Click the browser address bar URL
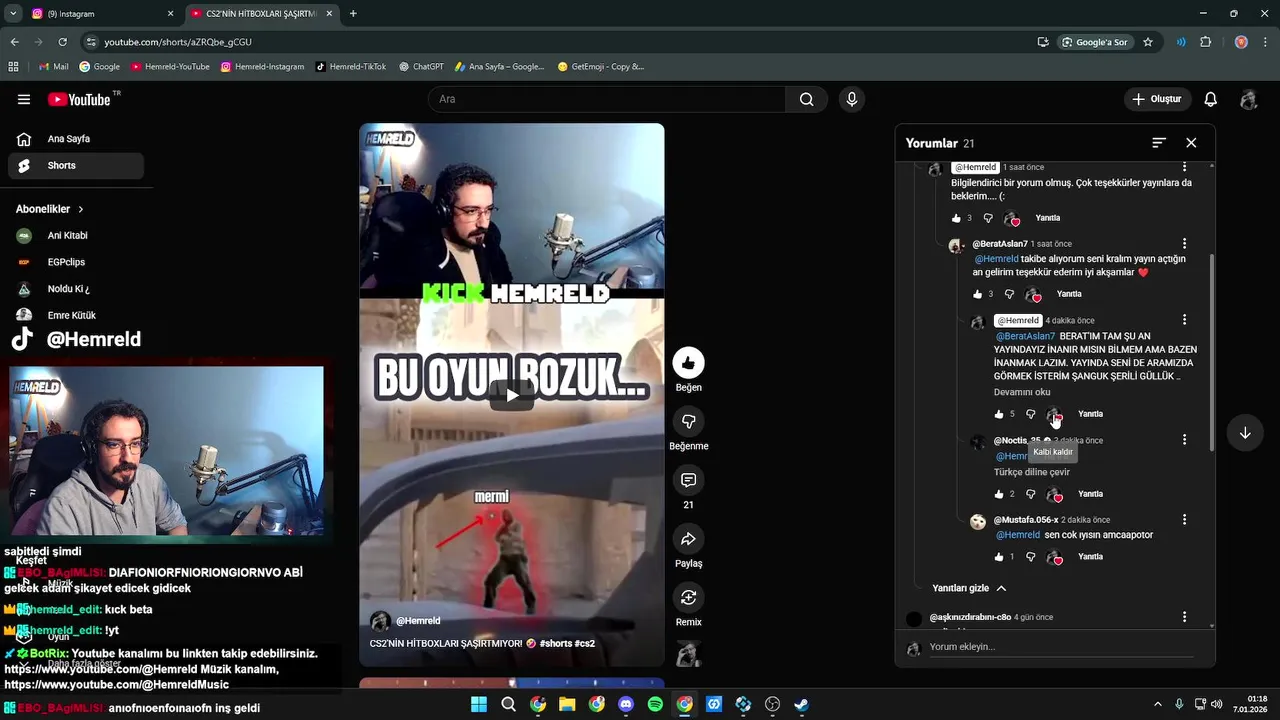This screenshot has width=1280, height=720. pyautogui.click(x=178, y=42)
